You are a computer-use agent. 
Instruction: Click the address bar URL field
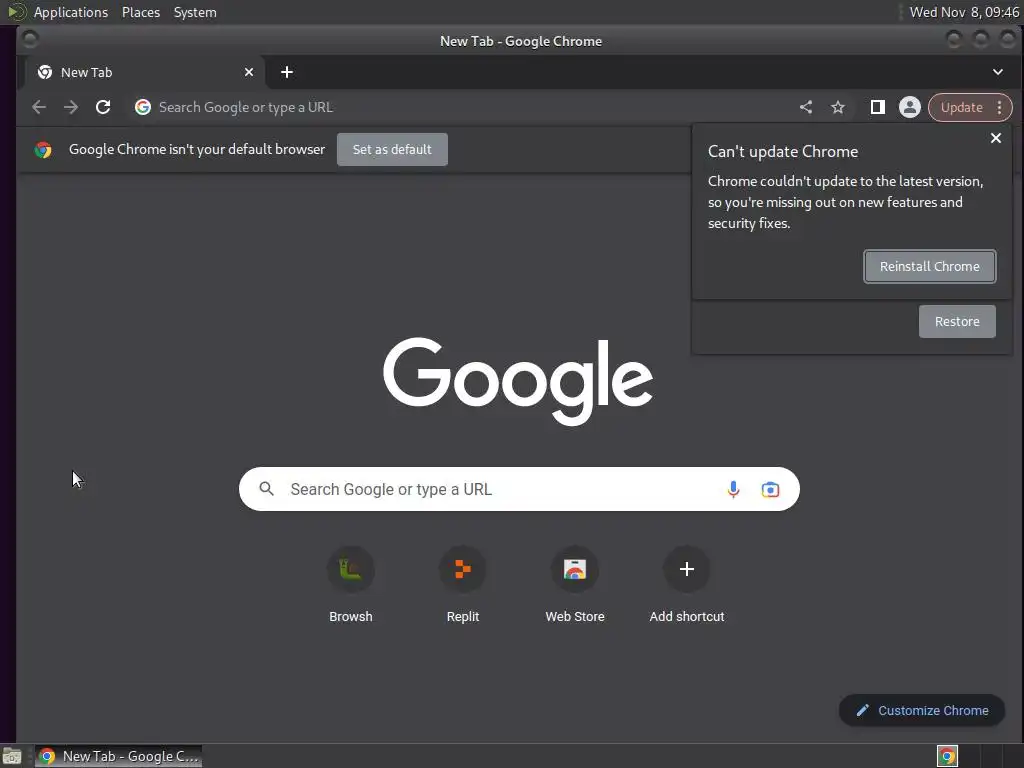(457, 107)
